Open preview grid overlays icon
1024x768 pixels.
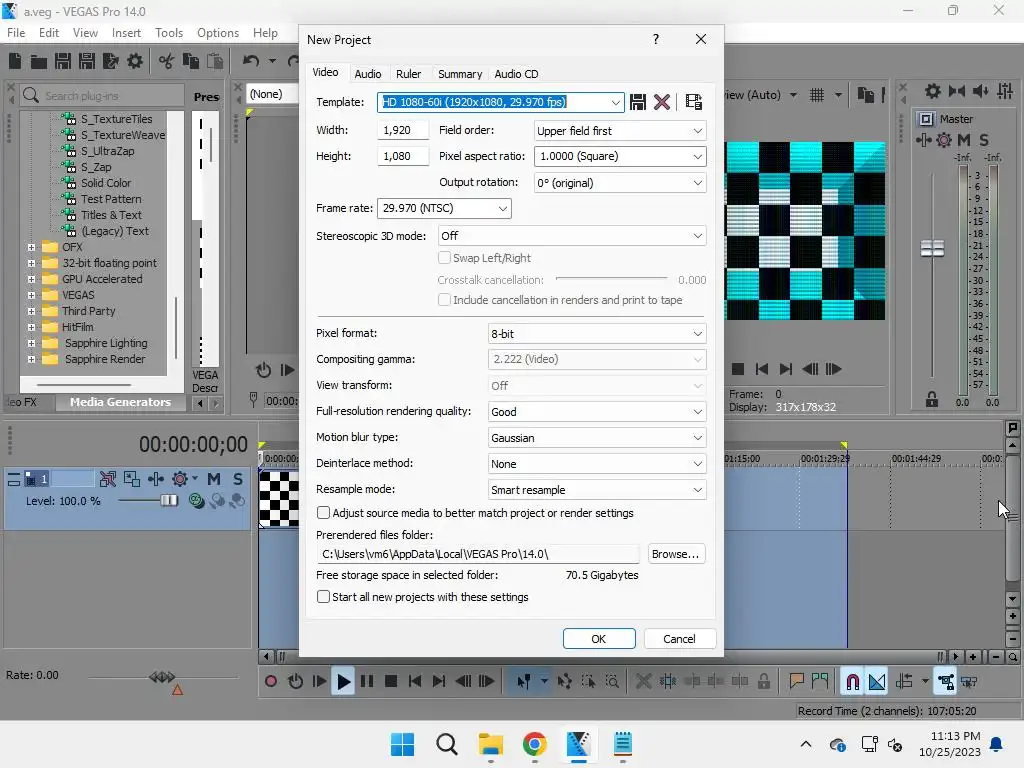click(817, 95)
